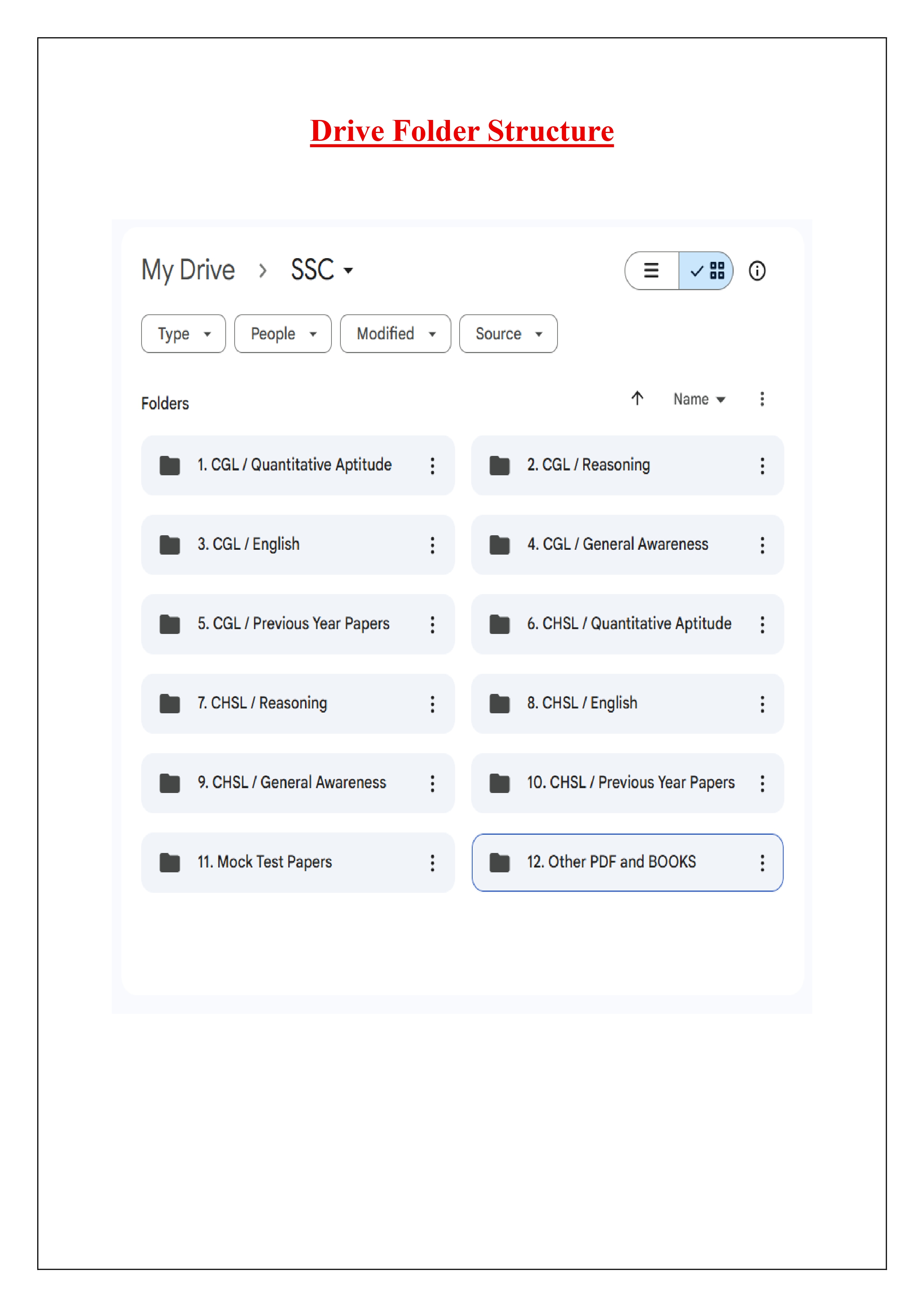Open the info panel icon
This screenshot has height=1307, width=924.
coord(758,271)
